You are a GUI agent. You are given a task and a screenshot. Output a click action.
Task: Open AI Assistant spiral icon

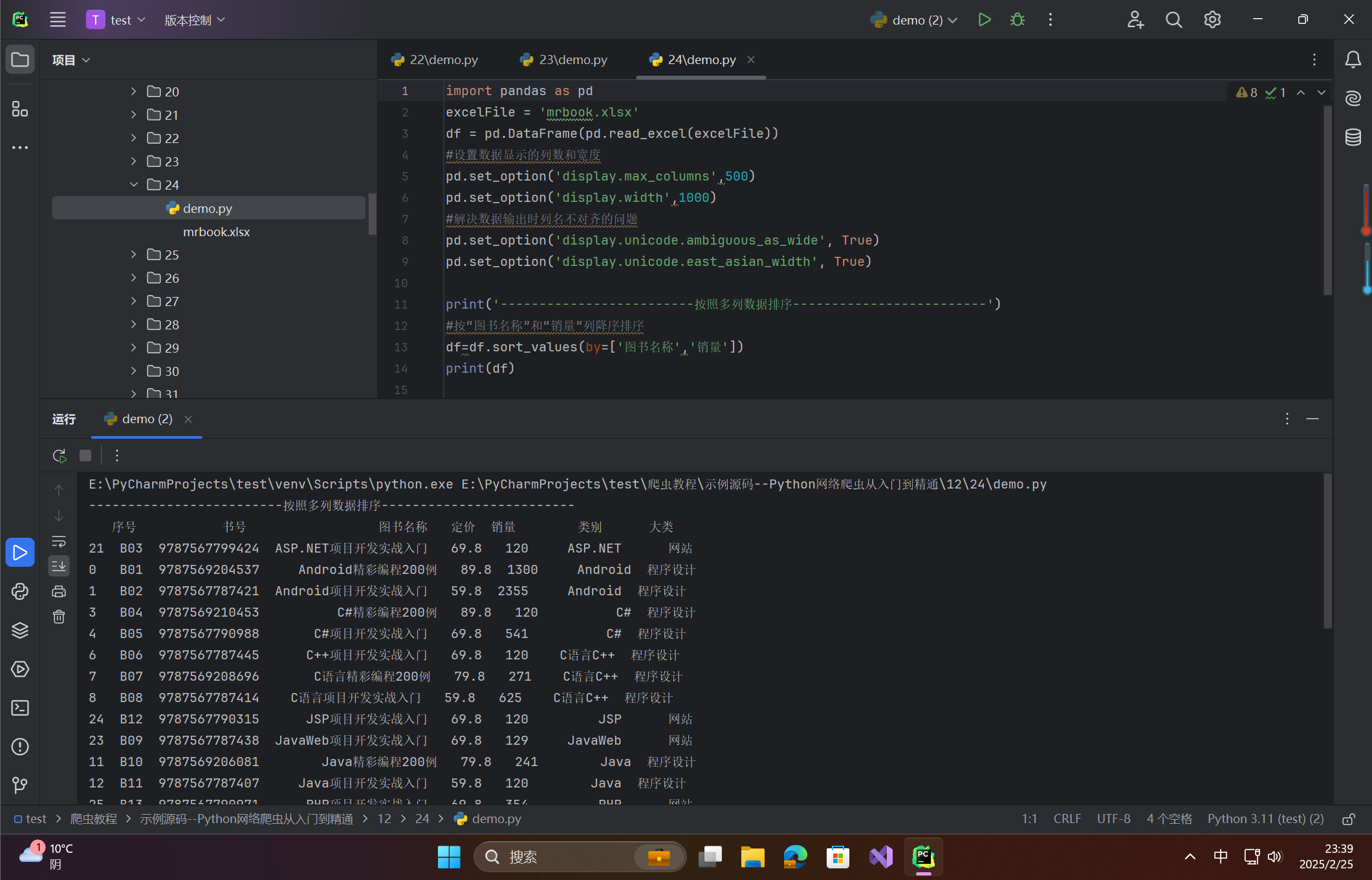1353,98
